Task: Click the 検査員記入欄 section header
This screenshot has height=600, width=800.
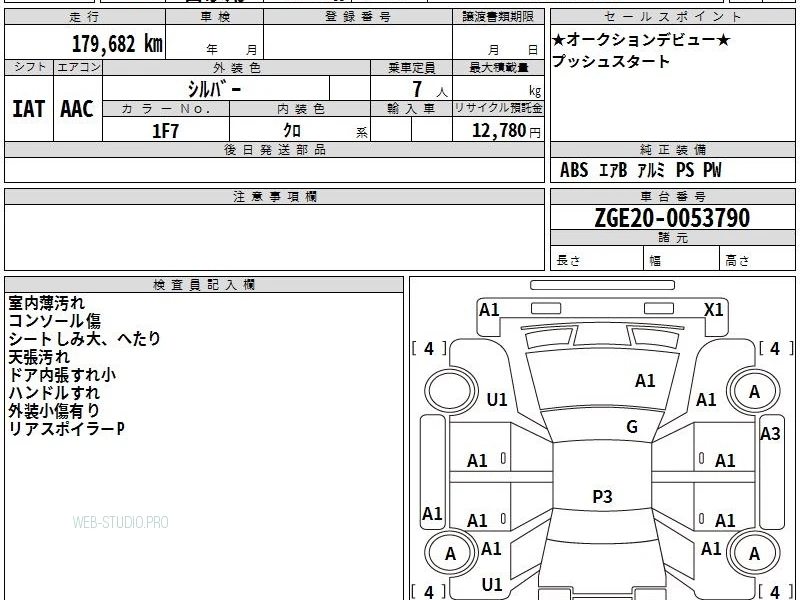Action: click(x=204, y=285)
